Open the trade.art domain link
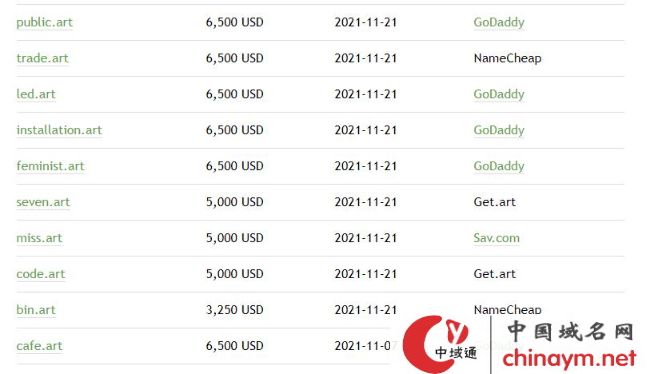The width and height of the screenshot is (650, 374). 42,58
